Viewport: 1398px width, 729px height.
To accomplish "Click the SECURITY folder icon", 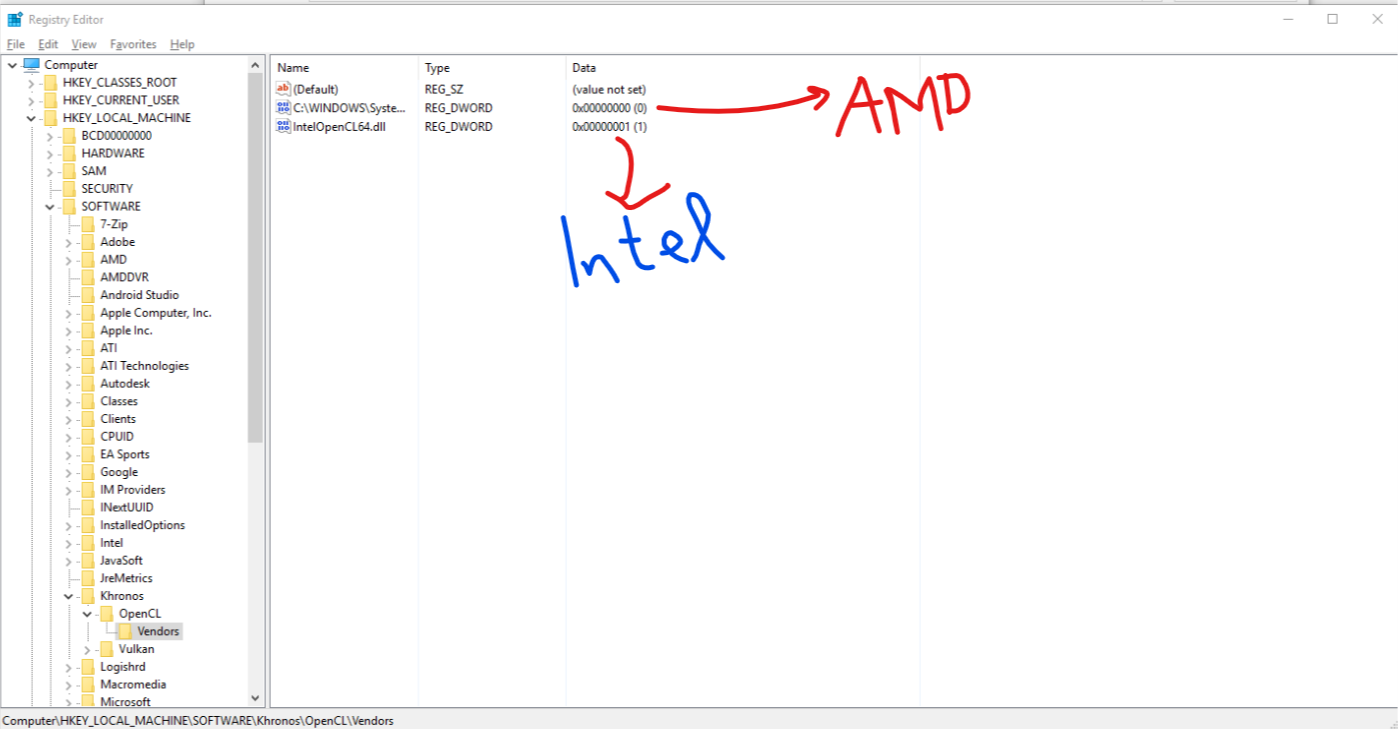I will click(x=69, y=188).
